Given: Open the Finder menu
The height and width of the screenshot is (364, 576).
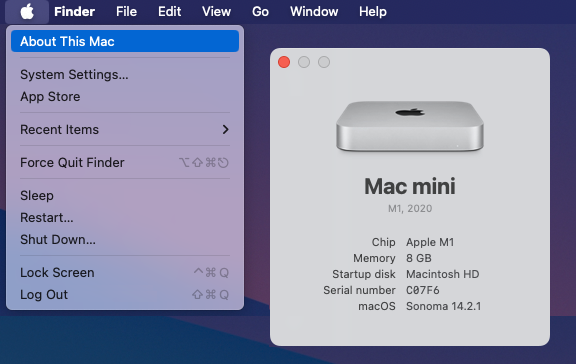Looking at the screenshot, I should point(75,12).
